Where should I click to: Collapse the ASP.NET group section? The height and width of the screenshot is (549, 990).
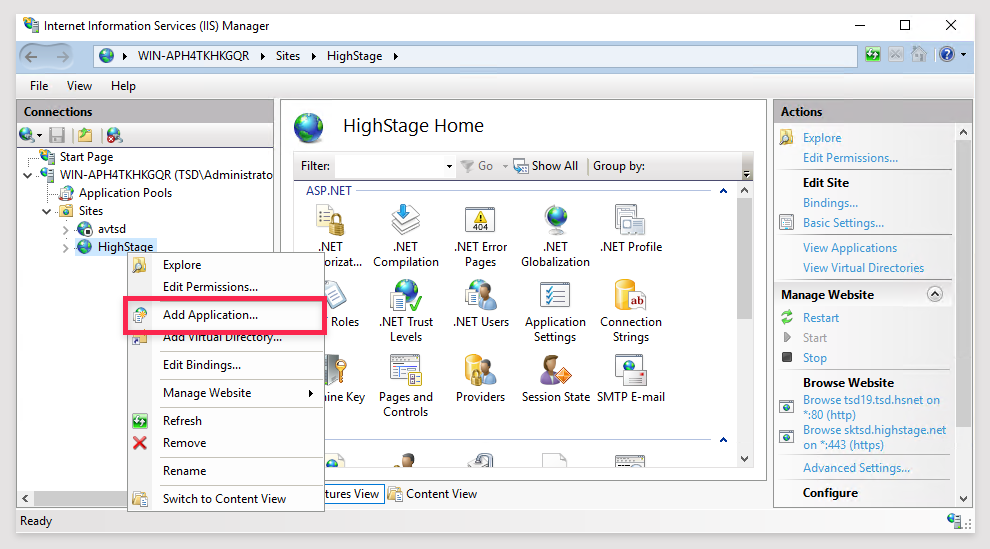(x=724, y=191)
